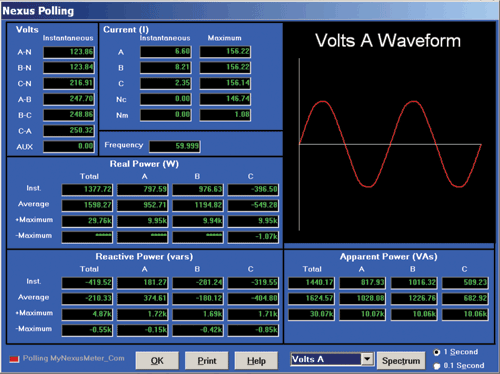The width and height of the screenshot is (500, 374).
Task: Click Real Power total average 1598.27
Action: (87, 205)
